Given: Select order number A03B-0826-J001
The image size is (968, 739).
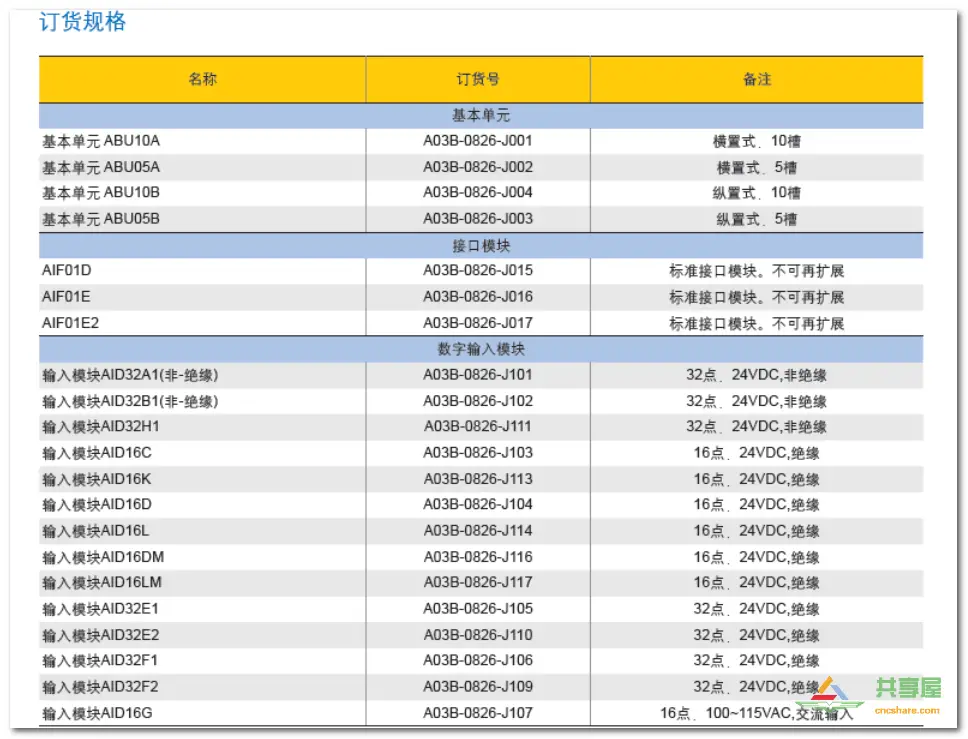Looking at the screenshot, I should [479, 141].
